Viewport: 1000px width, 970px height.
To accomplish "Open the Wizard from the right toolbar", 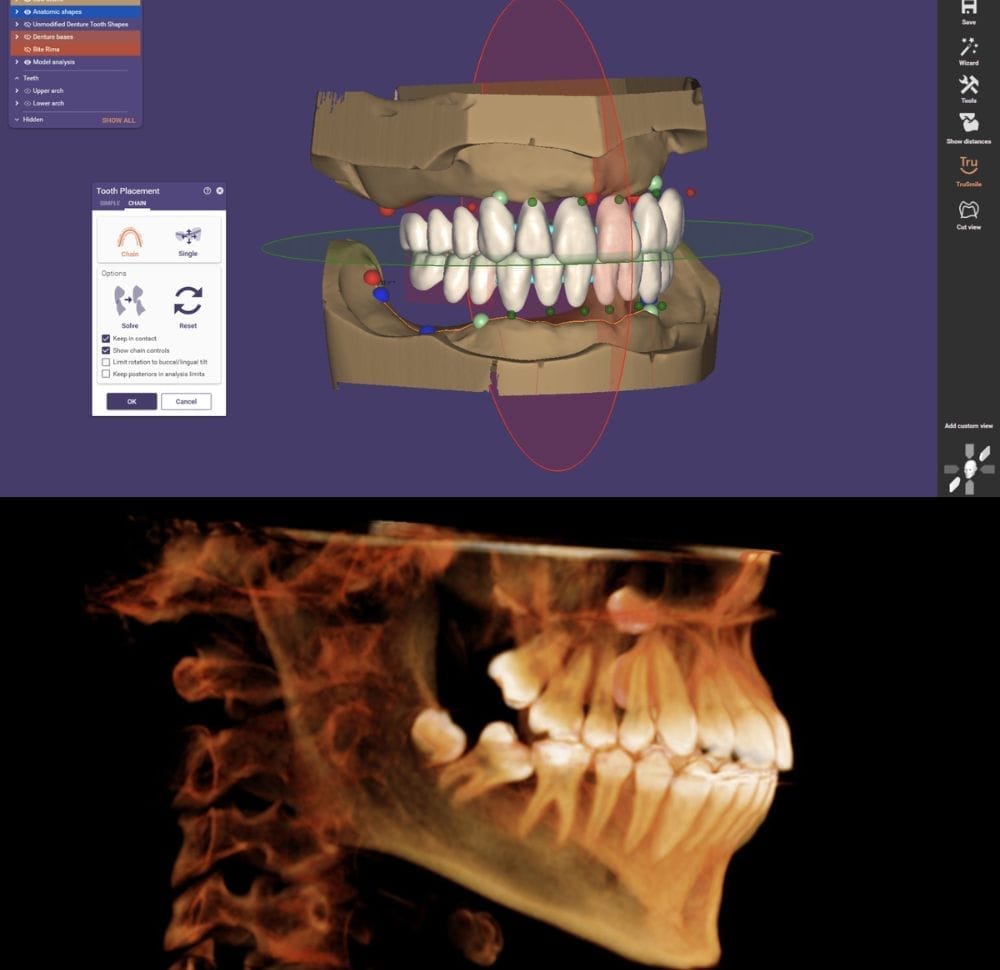I will click(967, 50).
